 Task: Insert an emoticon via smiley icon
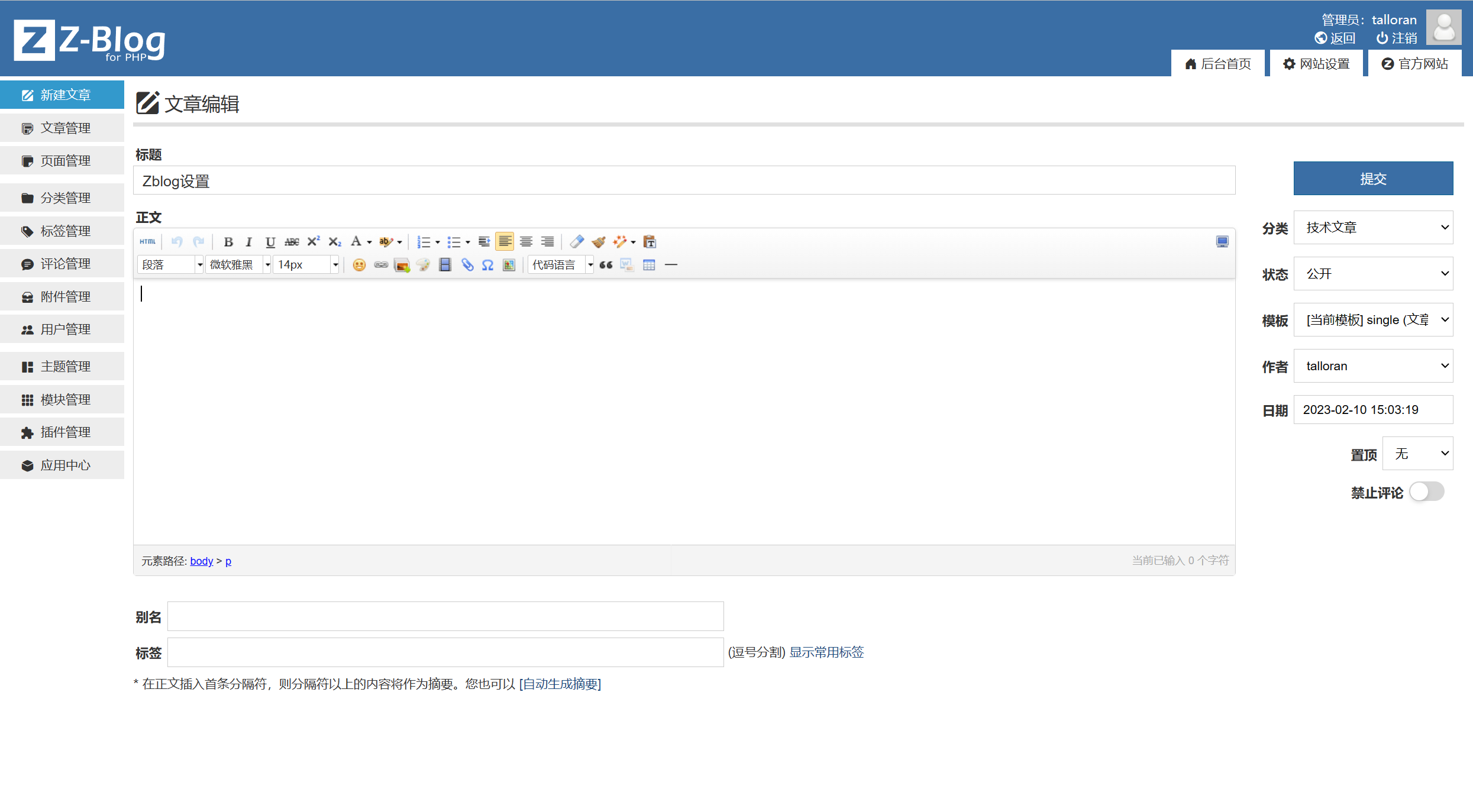(x=359, y=265)
